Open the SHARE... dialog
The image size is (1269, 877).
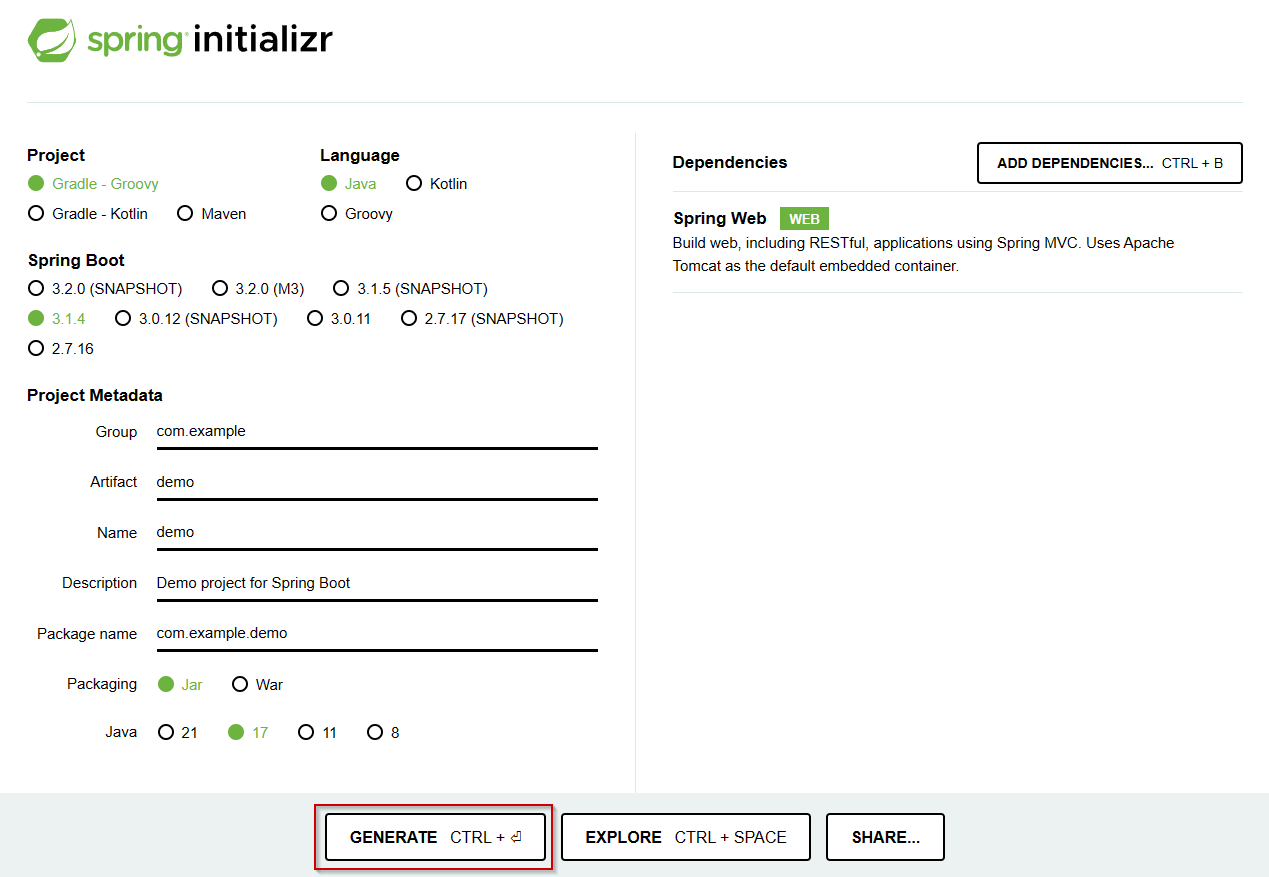tap(885, 838)
